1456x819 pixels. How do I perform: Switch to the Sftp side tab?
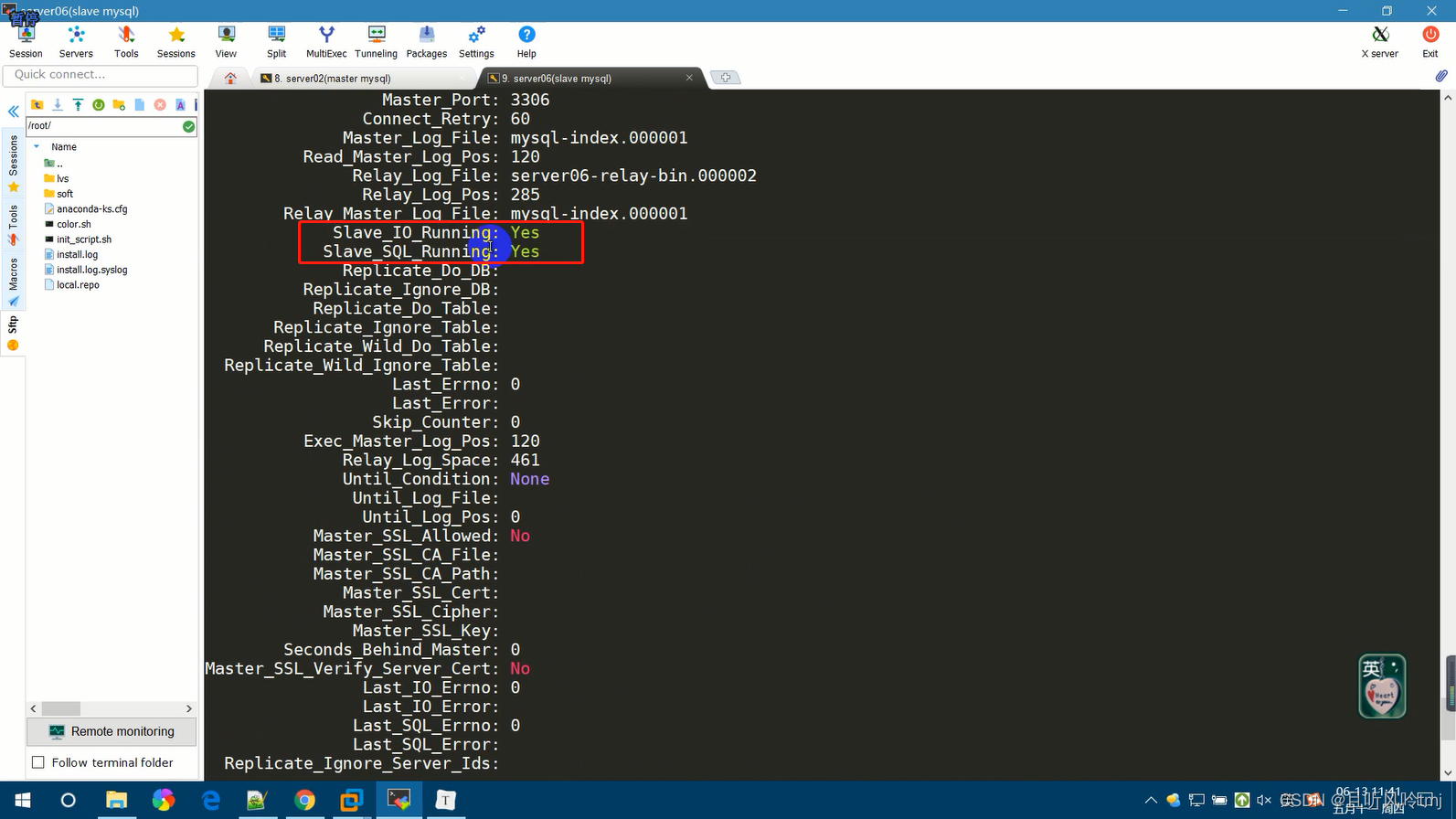pos(13,334)
